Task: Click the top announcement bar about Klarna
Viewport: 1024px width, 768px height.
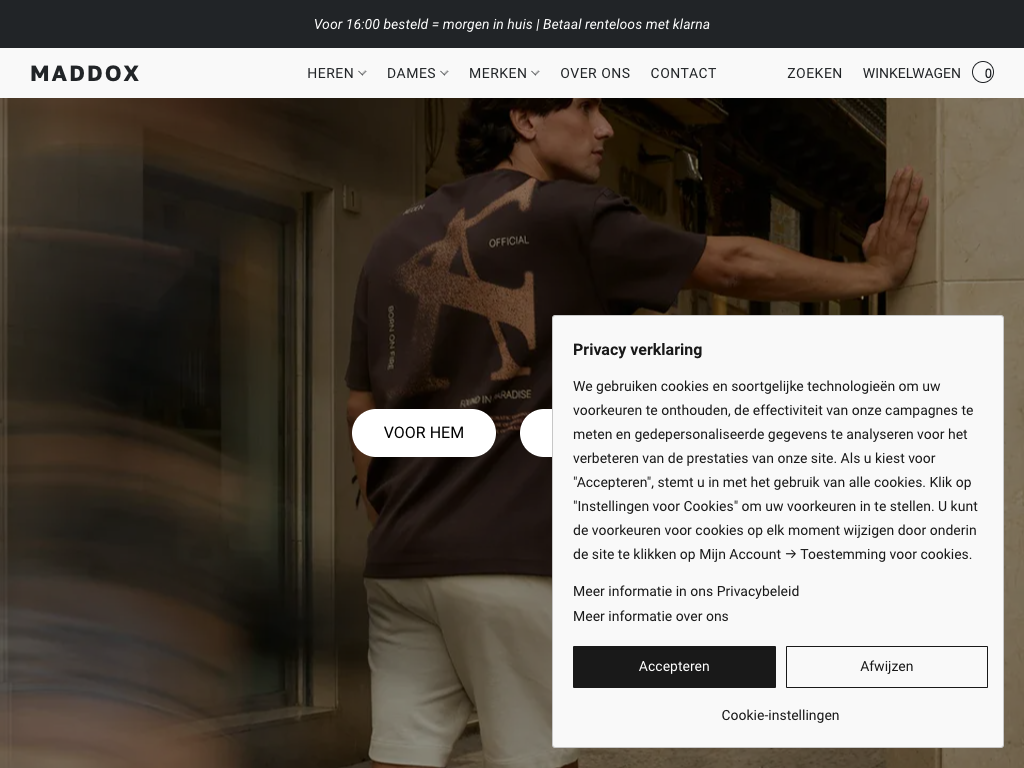Action: (x=511, y=24)
